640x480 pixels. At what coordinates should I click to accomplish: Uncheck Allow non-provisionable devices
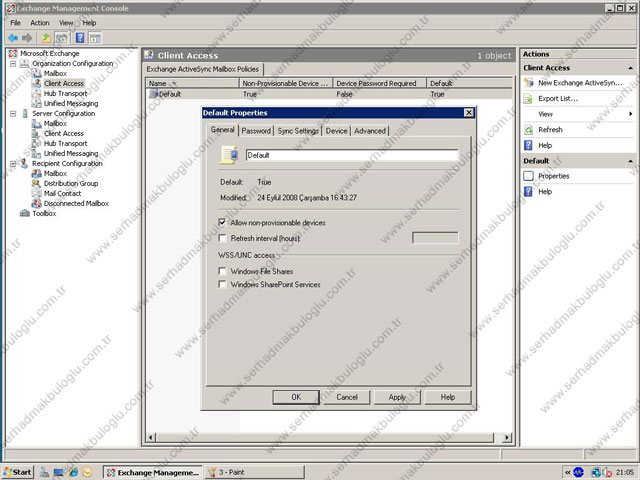[x=222, y=222]
